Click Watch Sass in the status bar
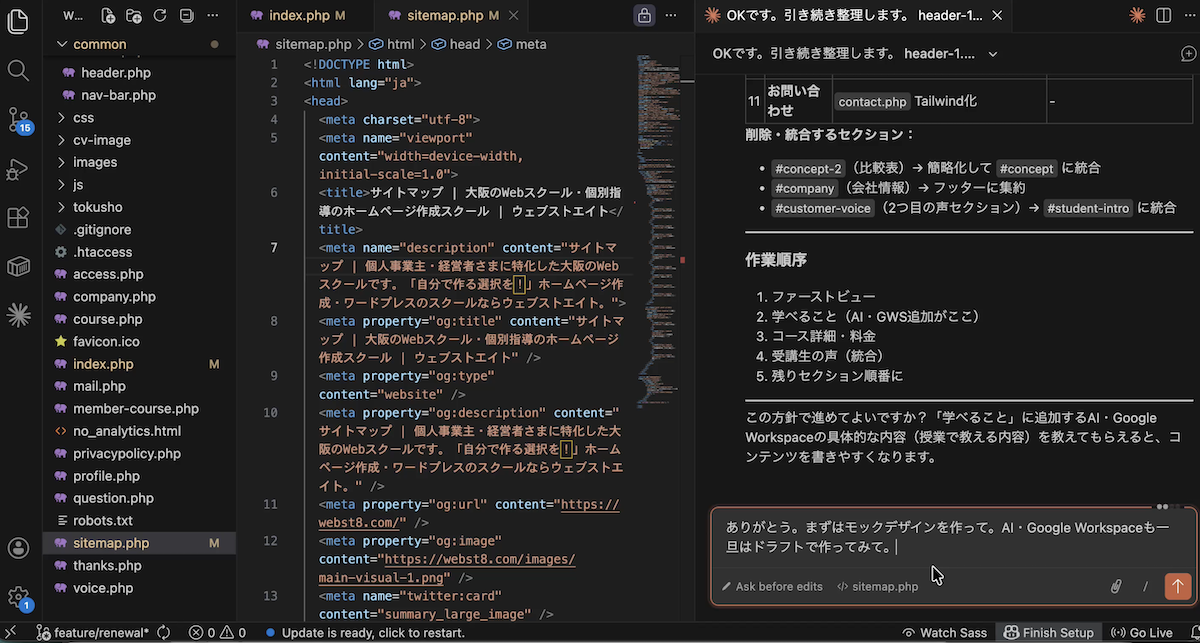The width and height of the screenshot is (1200, 643). click(943, 633)
